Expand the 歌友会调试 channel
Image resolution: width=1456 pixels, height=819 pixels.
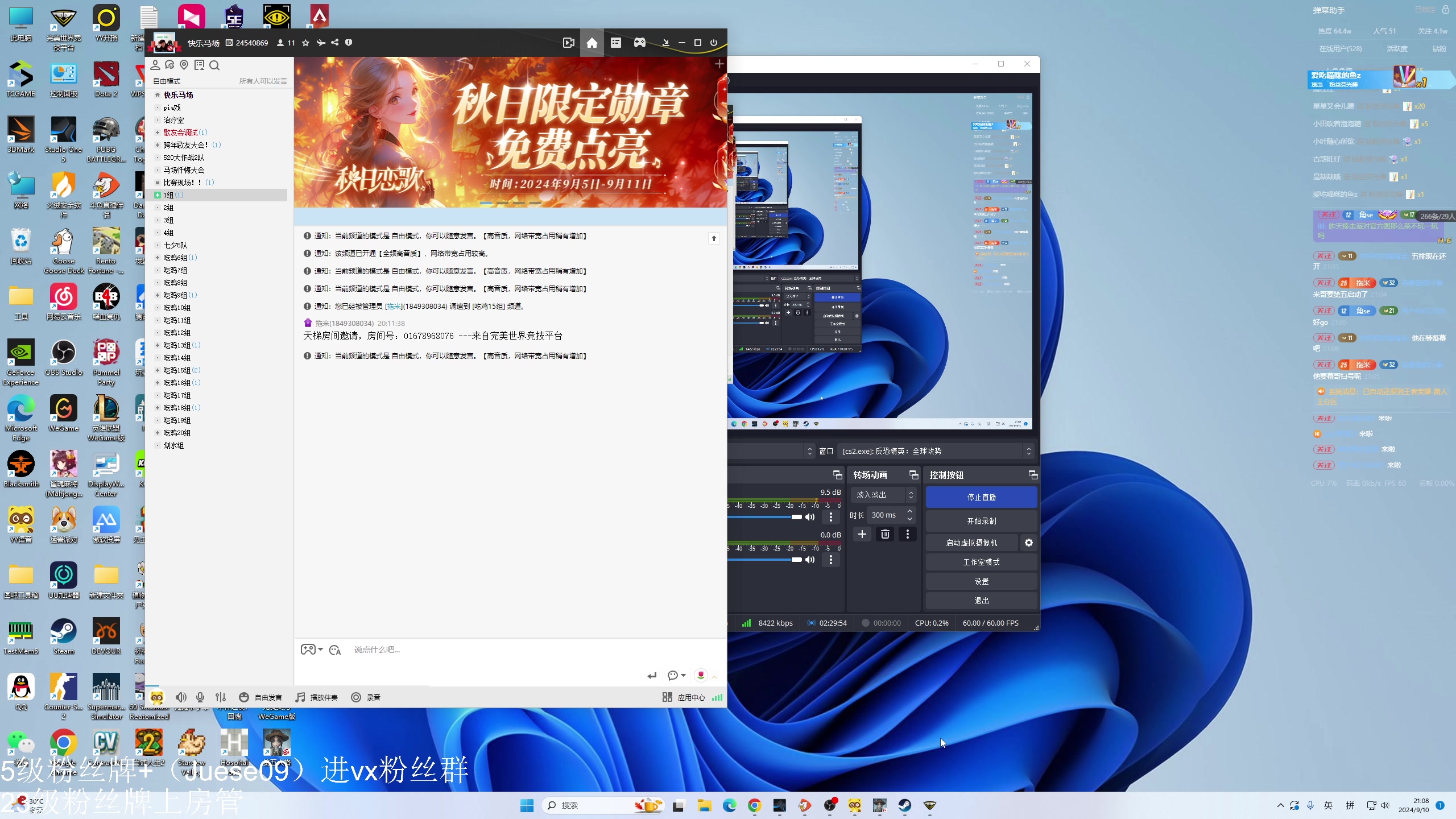158,133
